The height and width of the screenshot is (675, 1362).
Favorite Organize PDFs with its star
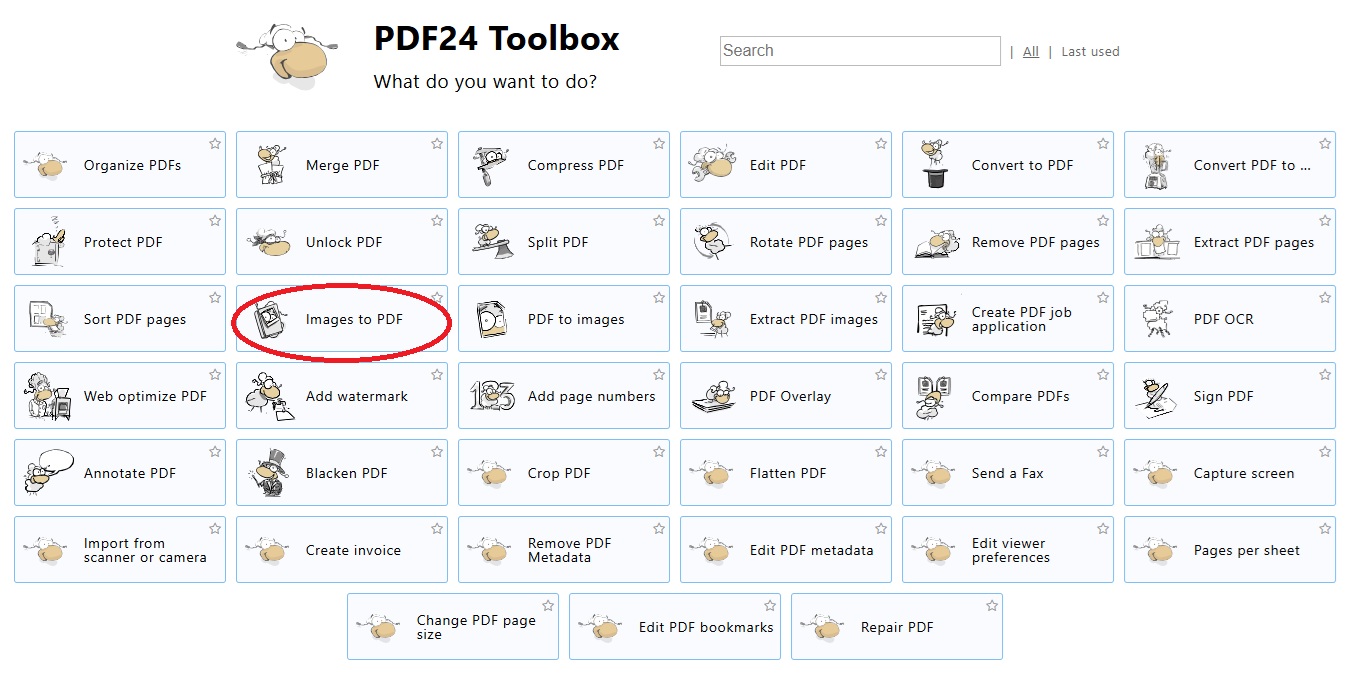pyautogui.click(x=215, y=144)
